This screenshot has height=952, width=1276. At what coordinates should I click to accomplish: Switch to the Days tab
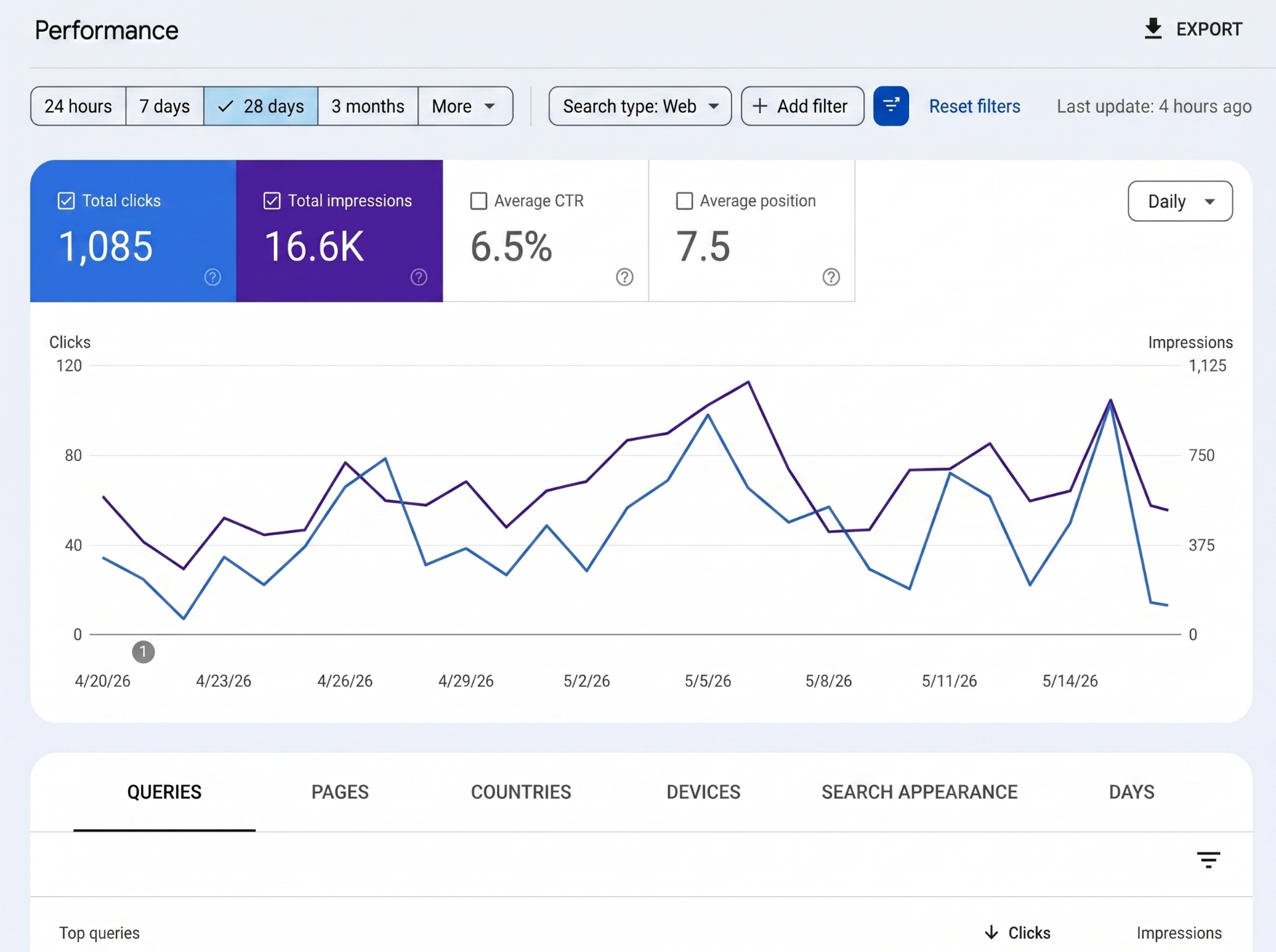(x=1132, y=792)
